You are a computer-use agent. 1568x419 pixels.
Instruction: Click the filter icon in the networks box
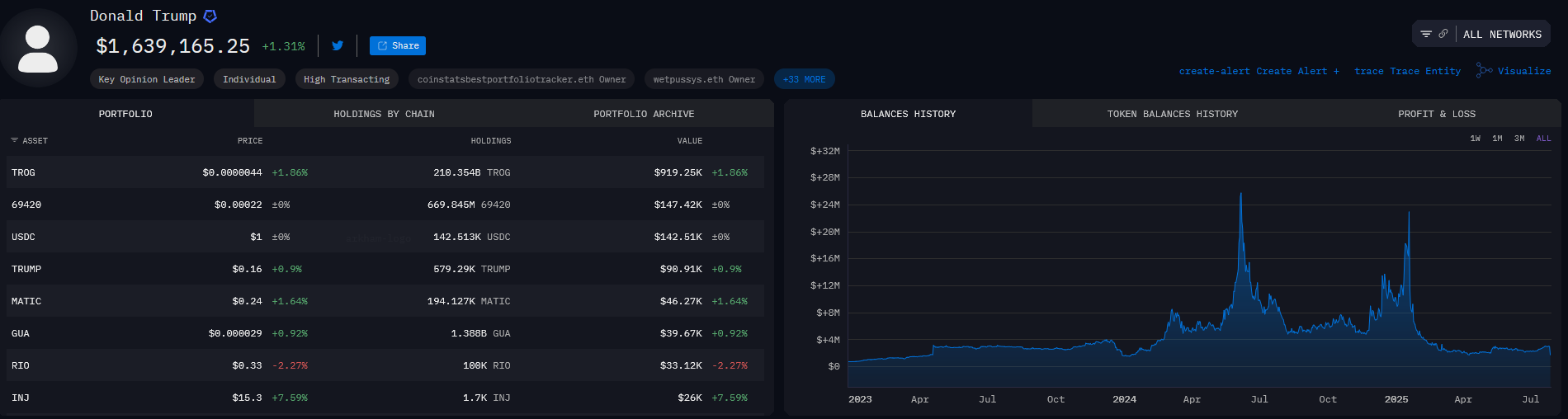pos(1426,34)
